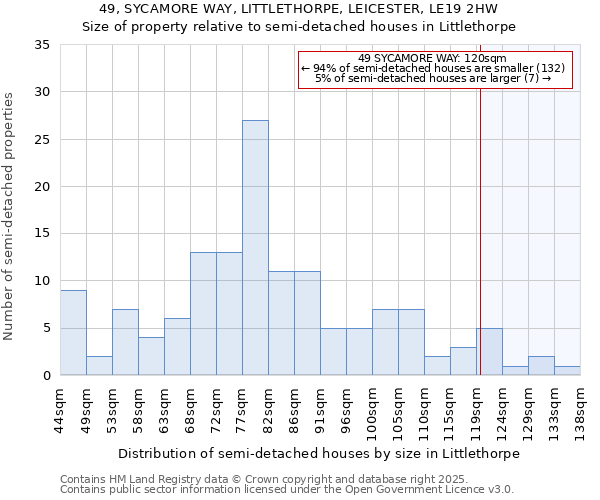Image resolution: width=600 pixels, height=500 pixels.
Task: Click the last histogram bar ending at 138sqm
Action: tap(567, 371)
